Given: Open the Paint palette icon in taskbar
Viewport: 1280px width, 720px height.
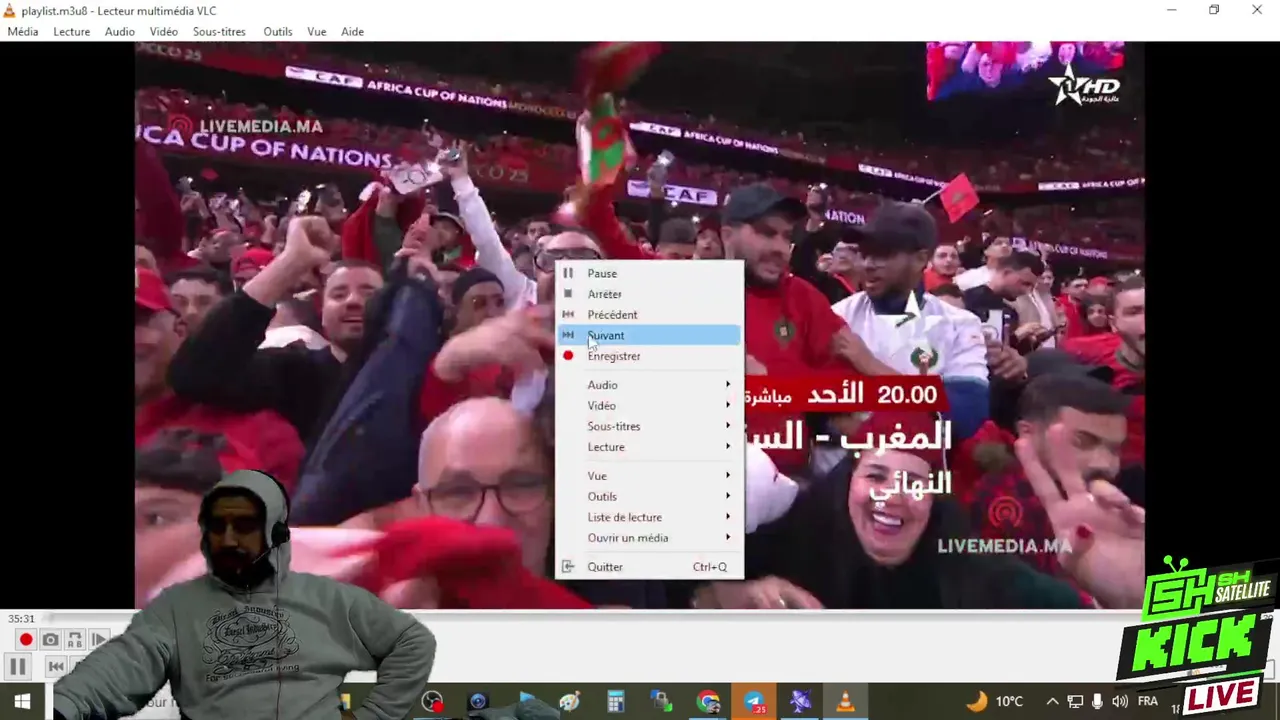Looking at the screenshot, I should click(x=570, y=702).
